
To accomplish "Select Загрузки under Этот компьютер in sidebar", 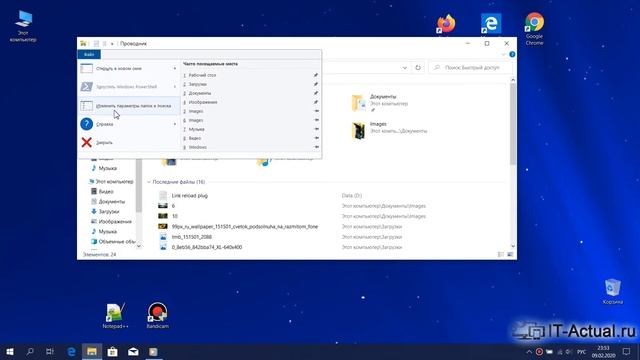I will 109,211.
